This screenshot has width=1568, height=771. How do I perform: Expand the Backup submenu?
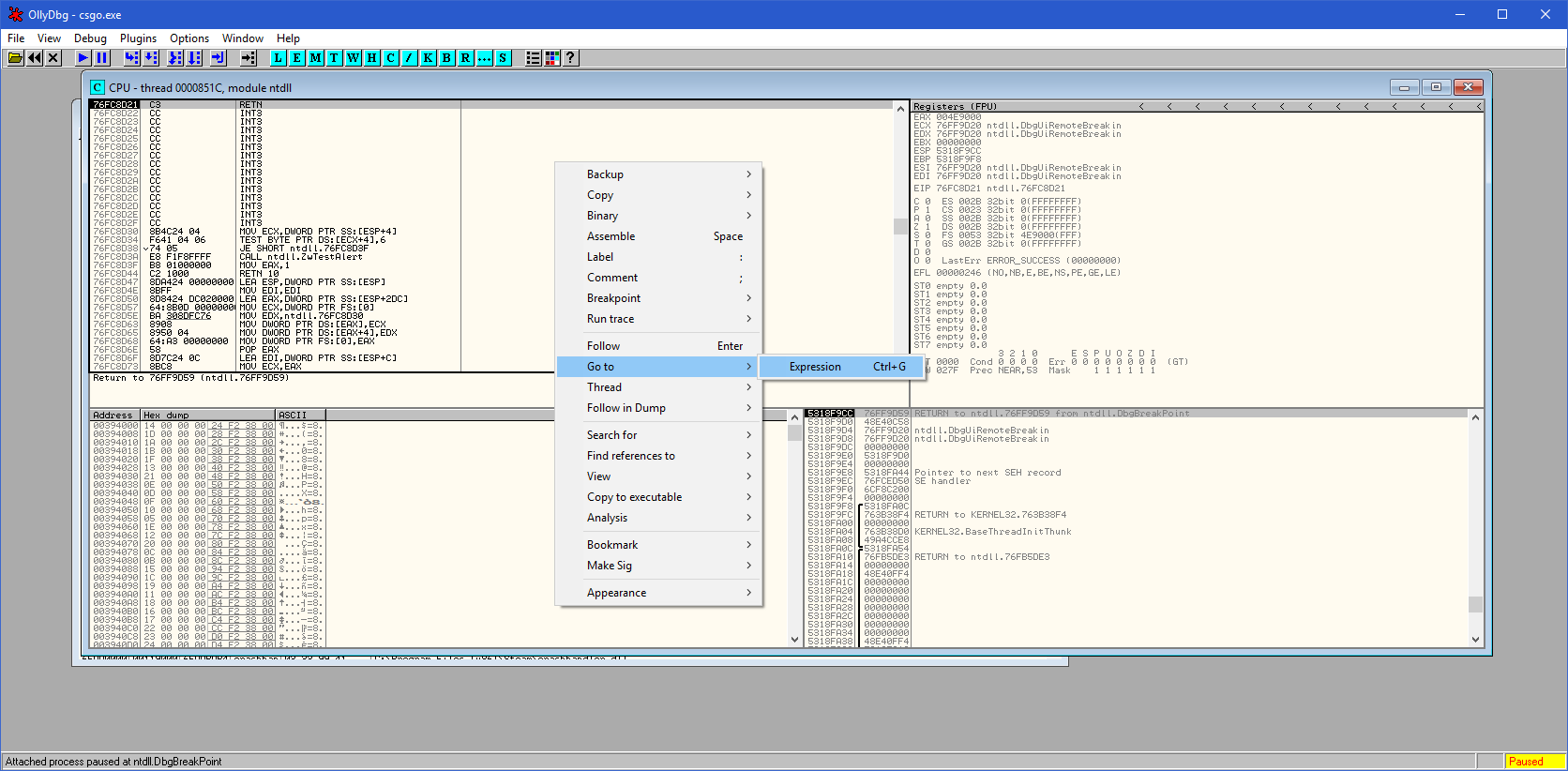click(x=659, y=174)
